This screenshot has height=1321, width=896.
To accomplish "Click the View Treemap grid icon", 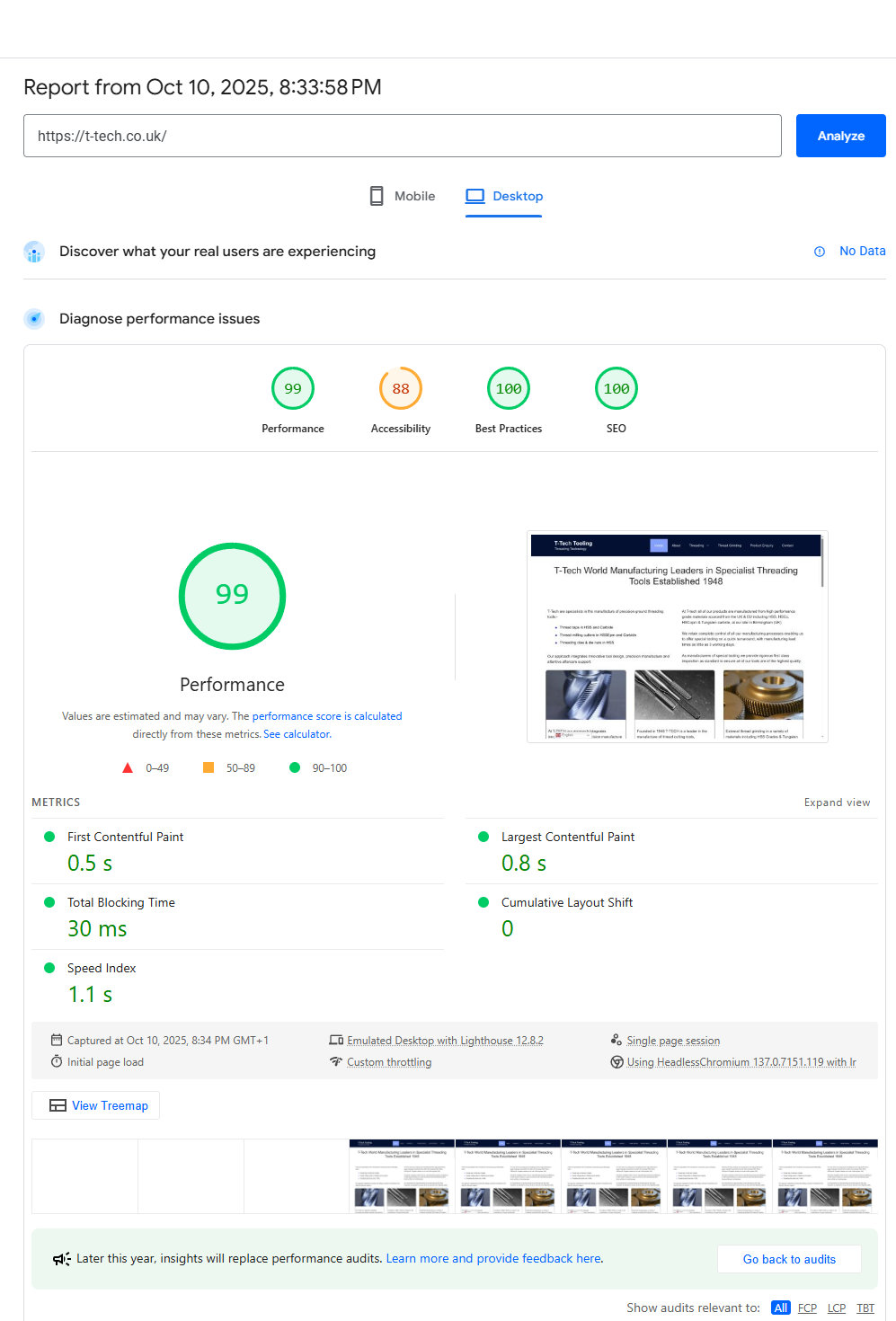I will point(58,1105).
